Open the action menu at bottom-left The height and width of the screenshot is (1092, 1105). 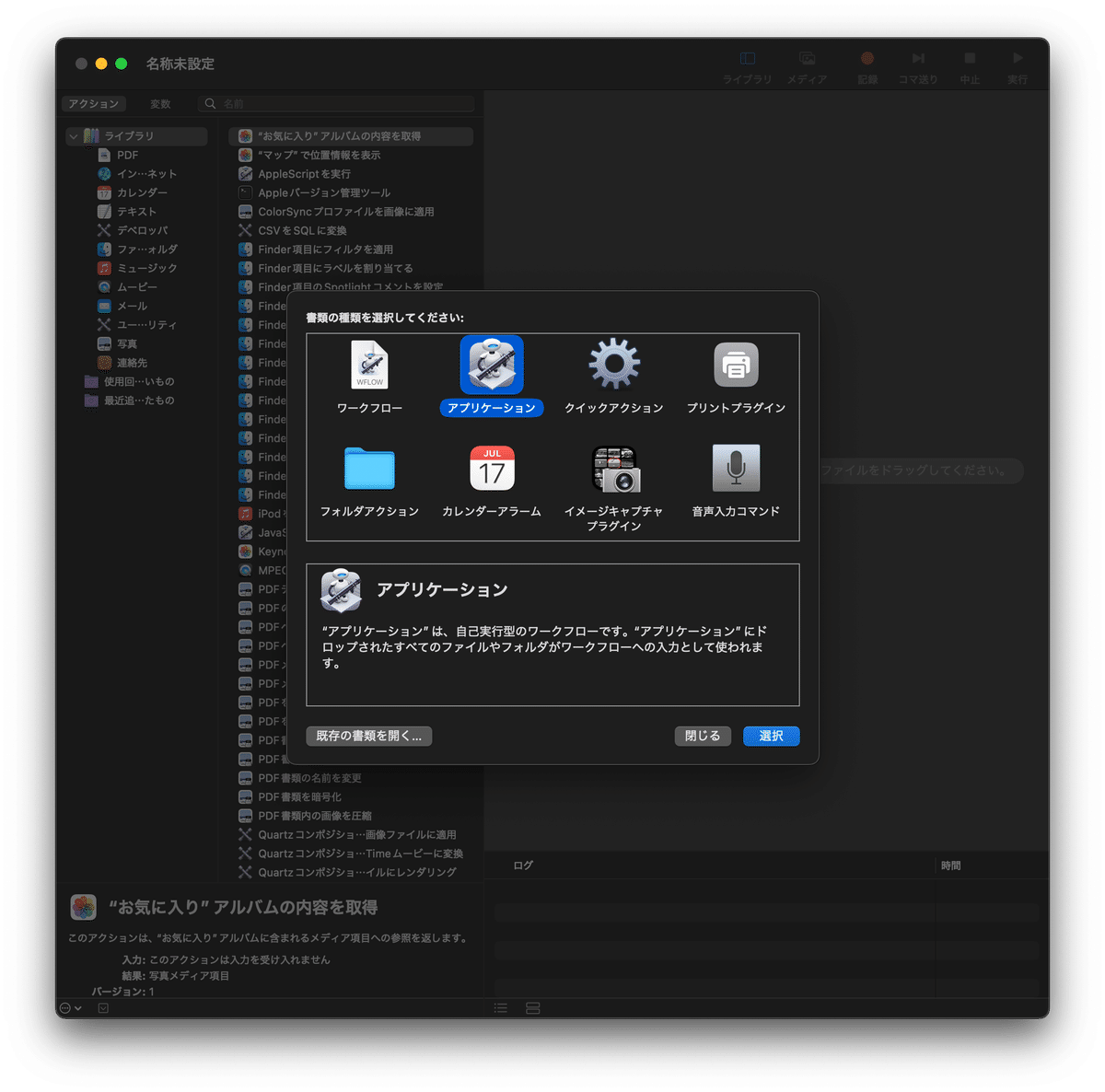click(x=71, y=1008)
